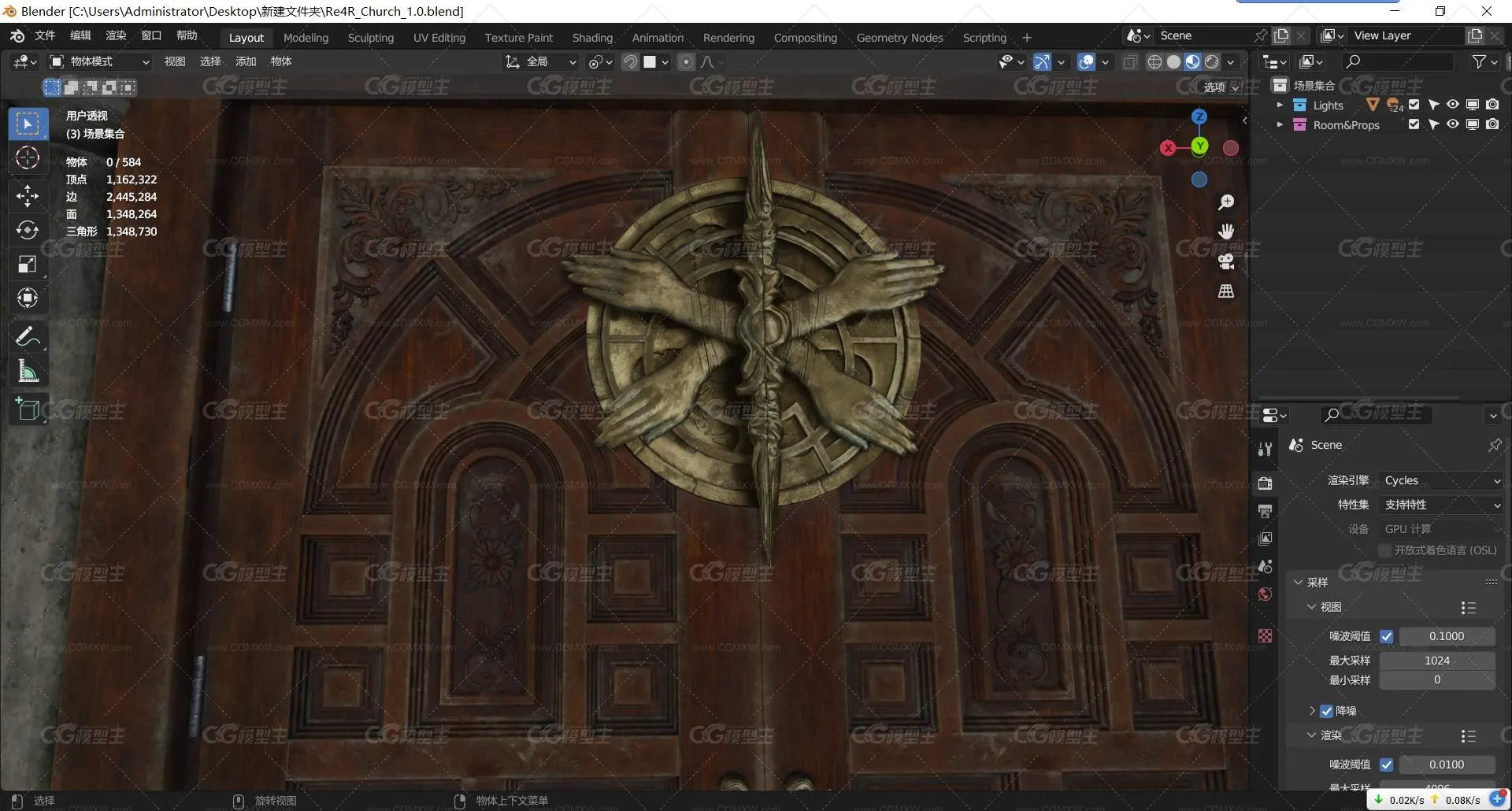The width and height of the screenshot is (1512, 811).
Task: Collapse the 视图 viewport subpanel
Action: click(1311, 607)
